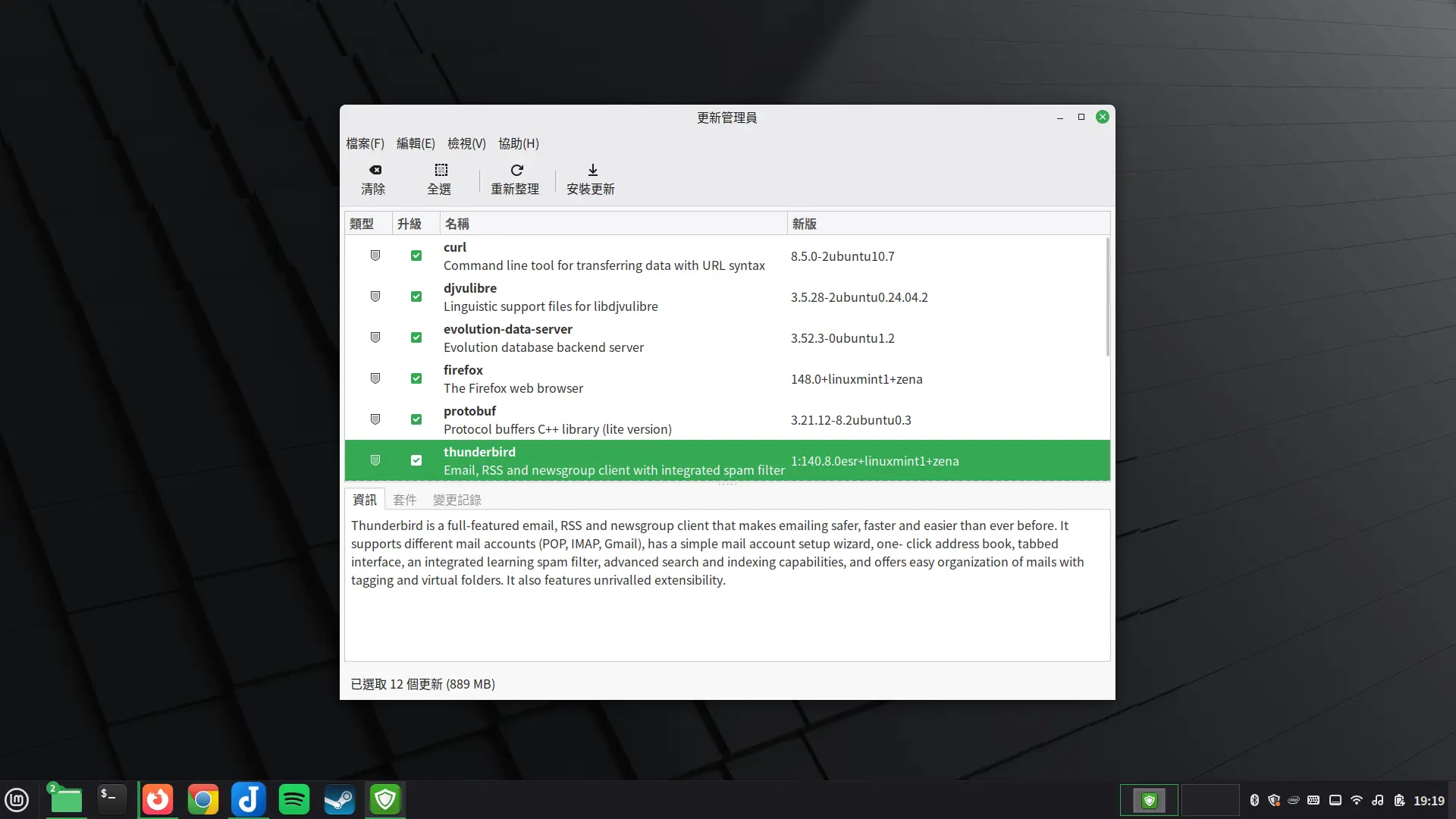This screenshot has width=1456, height=819.
Task: Switch to the 套件 packages tab
Action: tap(404, 500)
